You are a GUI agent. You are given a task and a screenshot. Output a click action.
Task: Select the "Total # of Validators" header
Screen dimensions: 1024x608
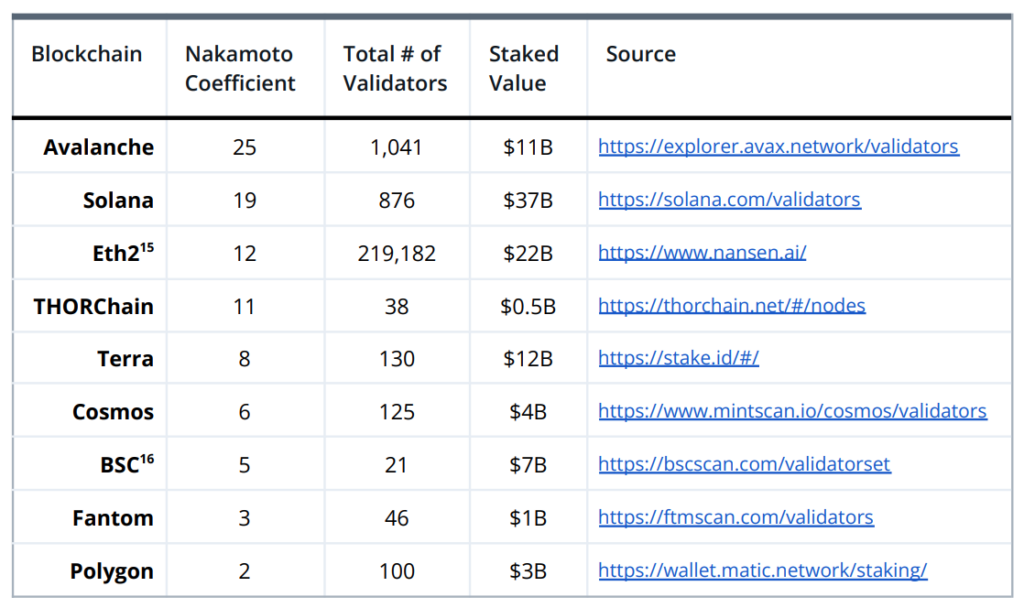coord(395,69)
